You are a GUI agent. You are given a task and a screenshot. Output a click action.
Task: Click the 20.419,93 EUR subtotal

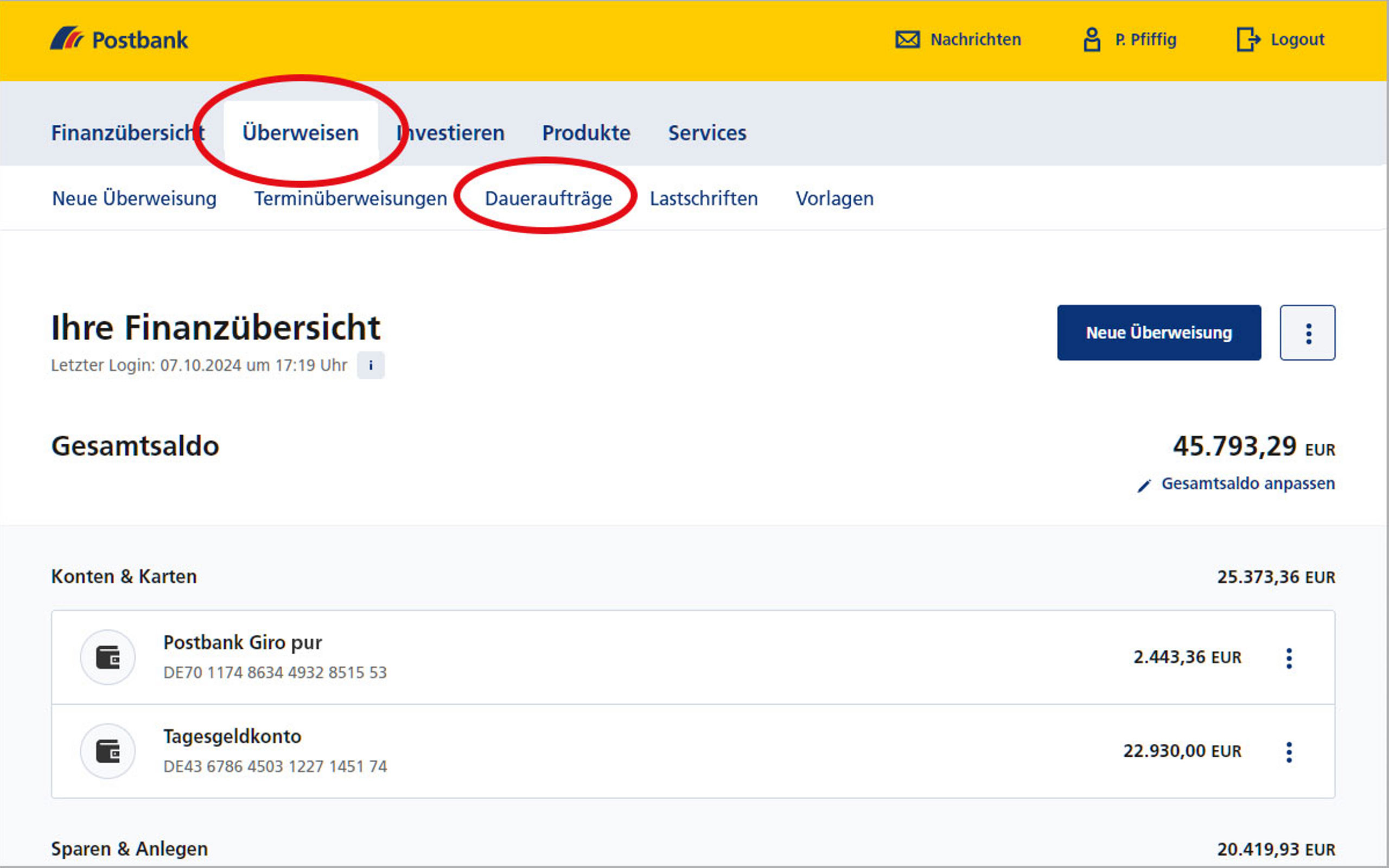point(1276,850)
